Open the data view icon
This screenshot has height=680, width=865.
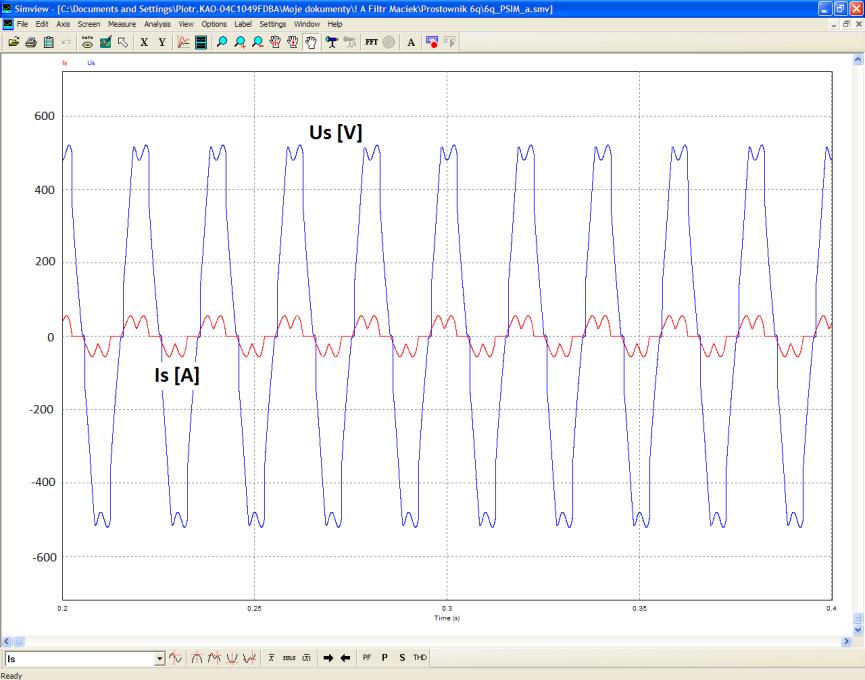(x=87, y=42)
